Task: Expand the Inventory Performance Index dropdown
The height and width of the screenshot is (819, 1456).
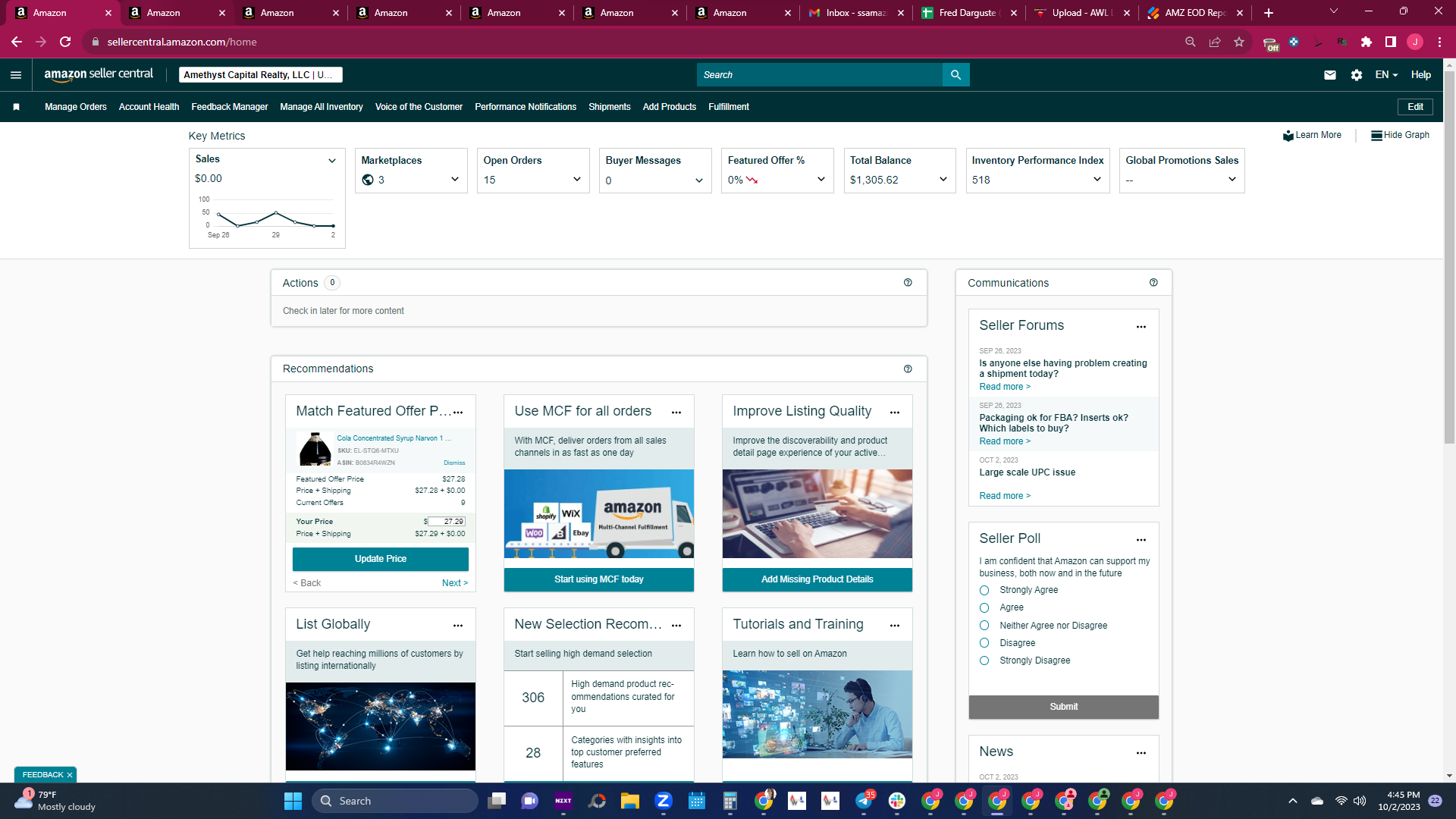Action: point(1097,180)
